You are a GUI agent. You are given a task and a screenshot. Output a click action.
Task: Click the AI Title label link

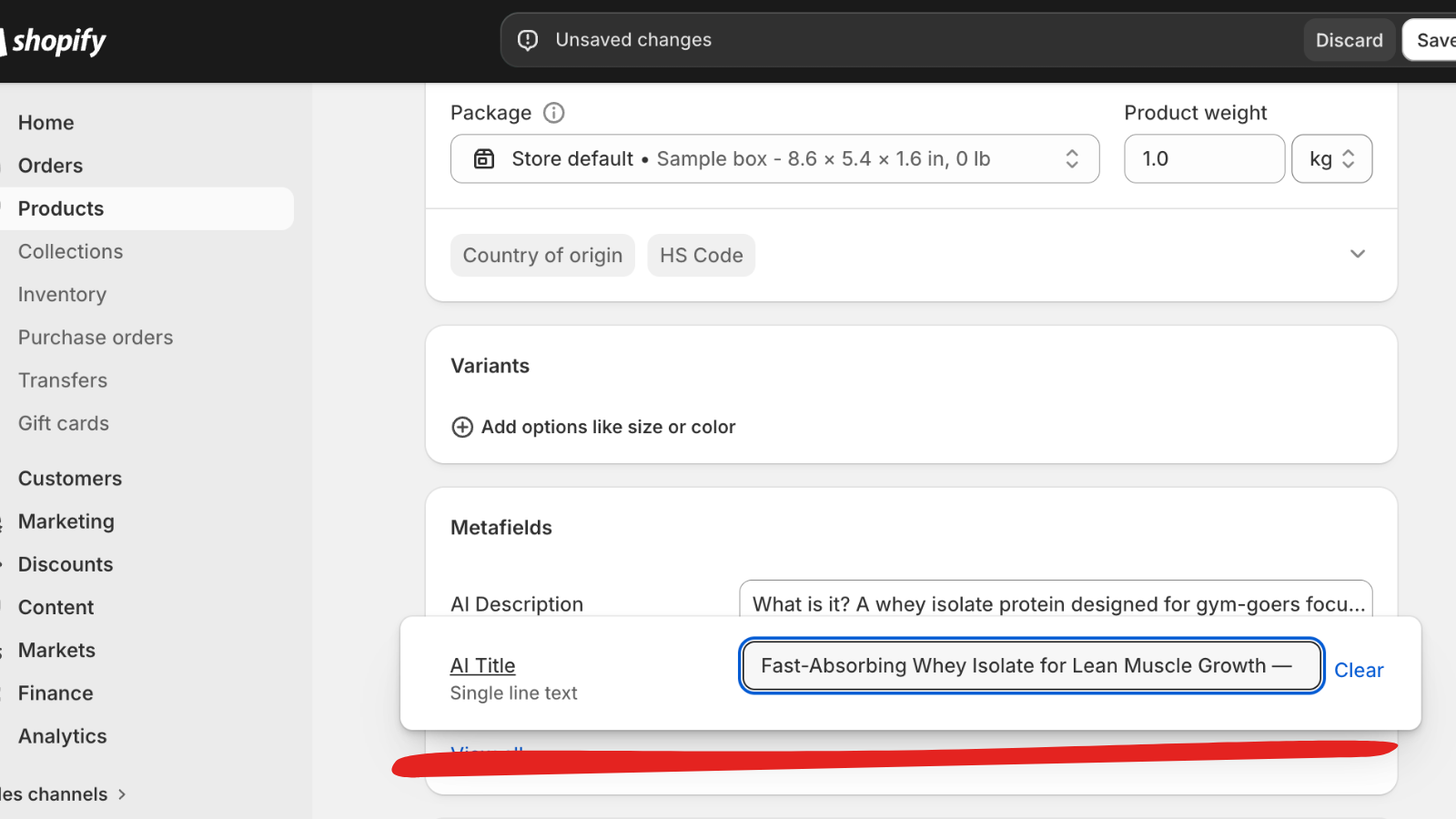(482, 665)
